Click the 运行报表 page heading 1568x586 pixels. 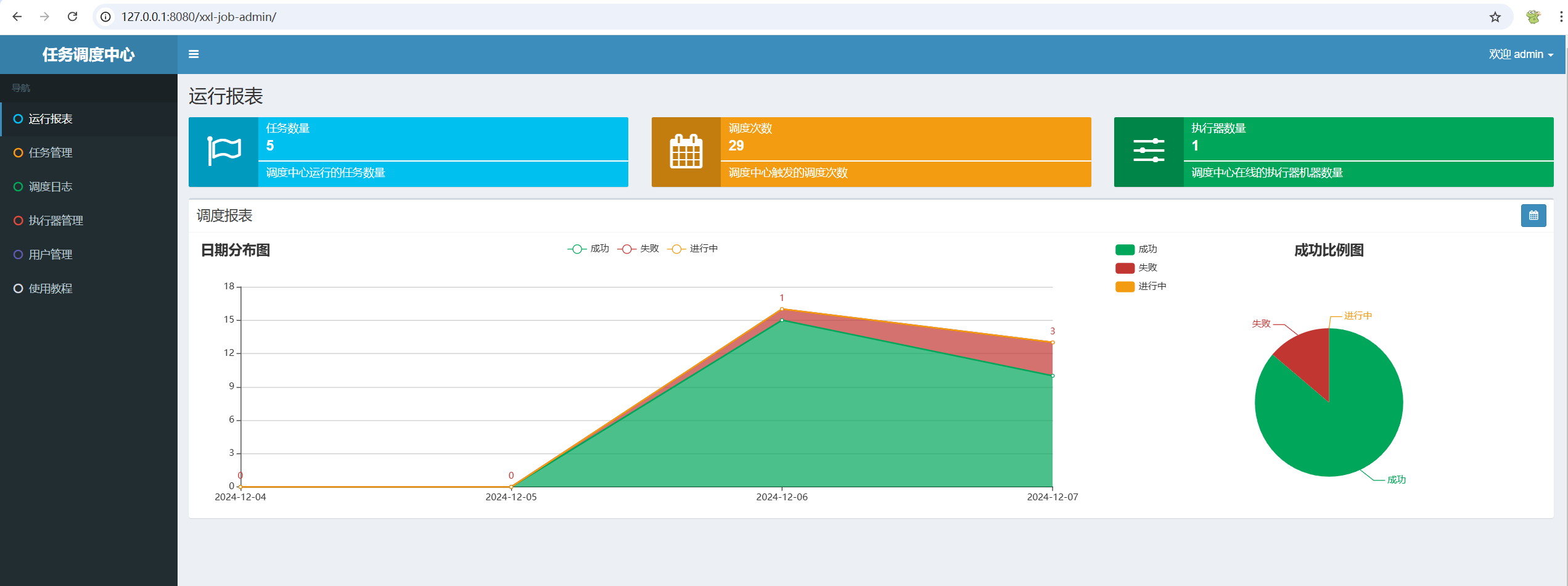[226, 96]
